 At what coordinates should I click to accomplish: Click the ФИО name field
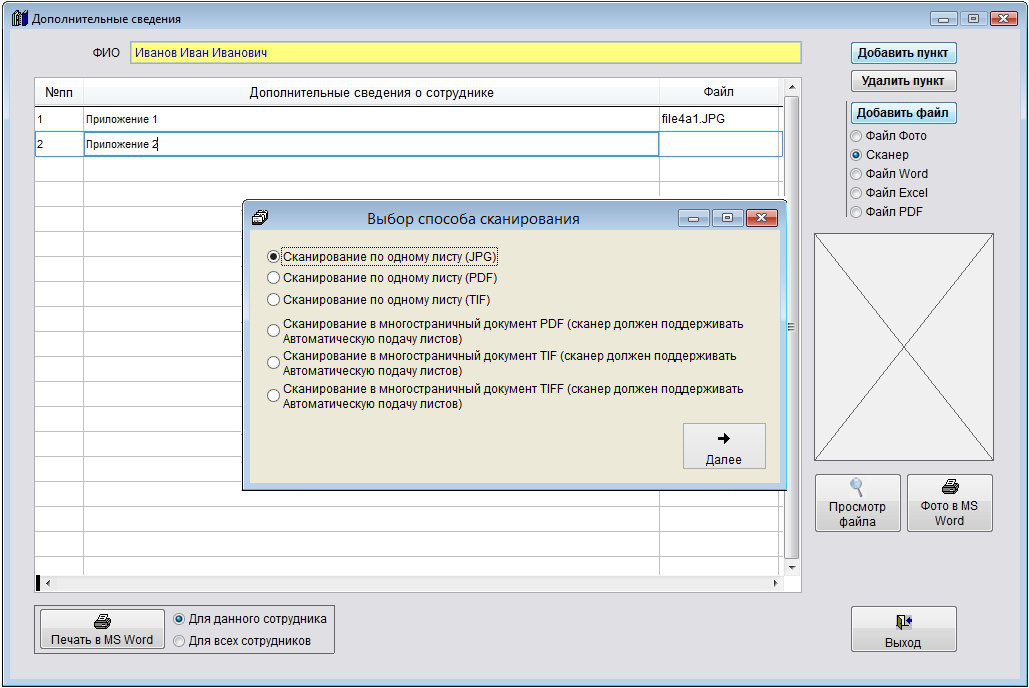465,53
